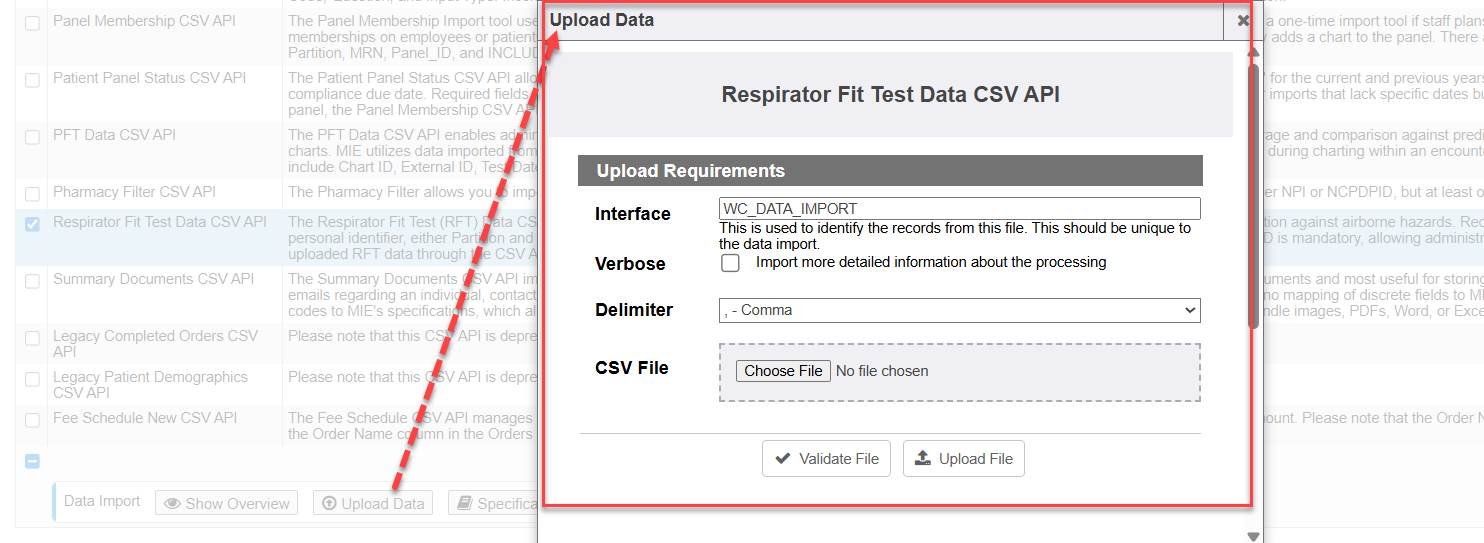Image resolution: width=1484 pixels, height=543 pixels.
Task: Check the Summary Documents CSV API checkbox
Action: [x=32, y=280]
